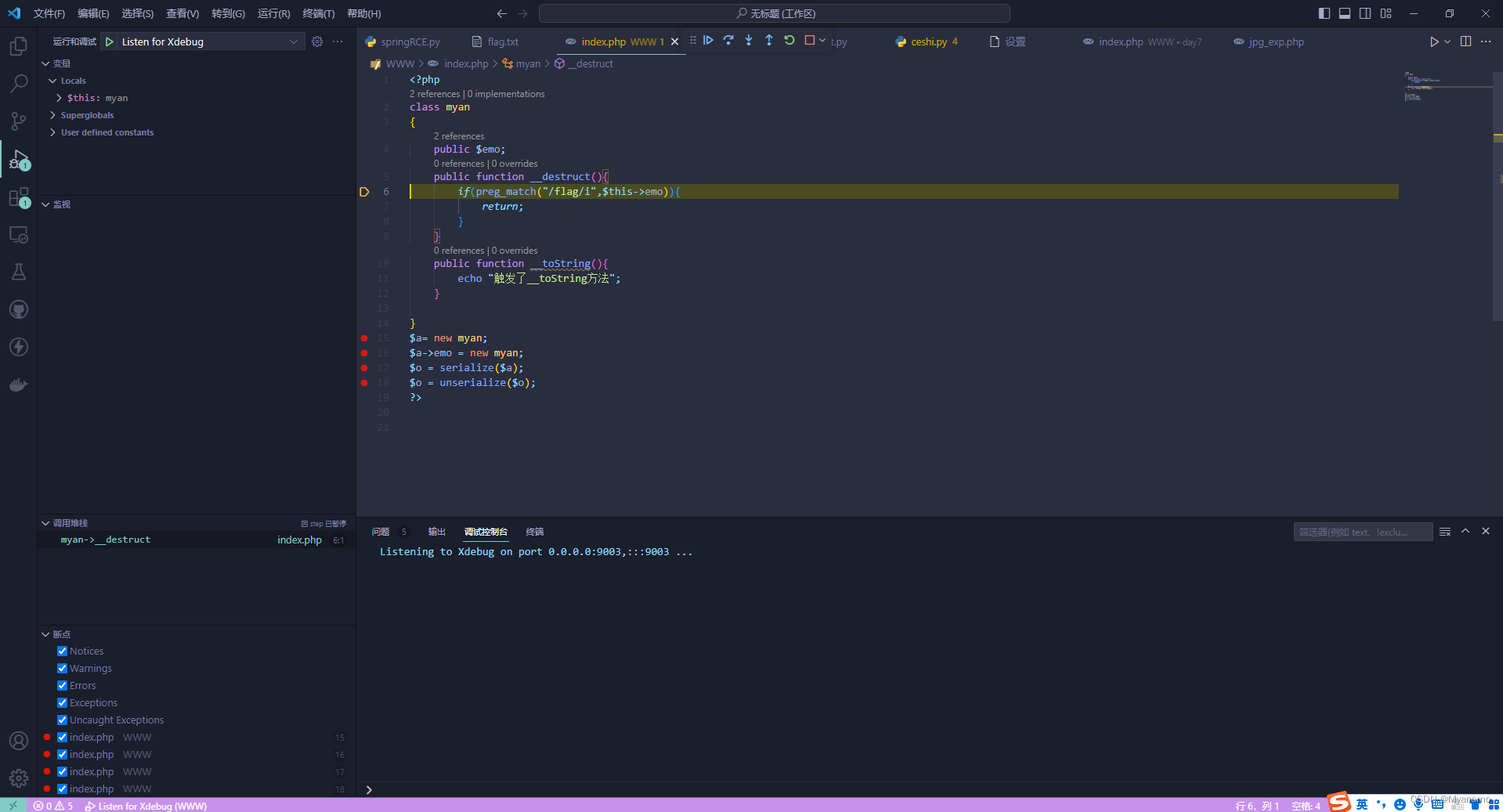Open the 终端 panel tab
This screenshot has height=812, width=1503.
[535, 532]
